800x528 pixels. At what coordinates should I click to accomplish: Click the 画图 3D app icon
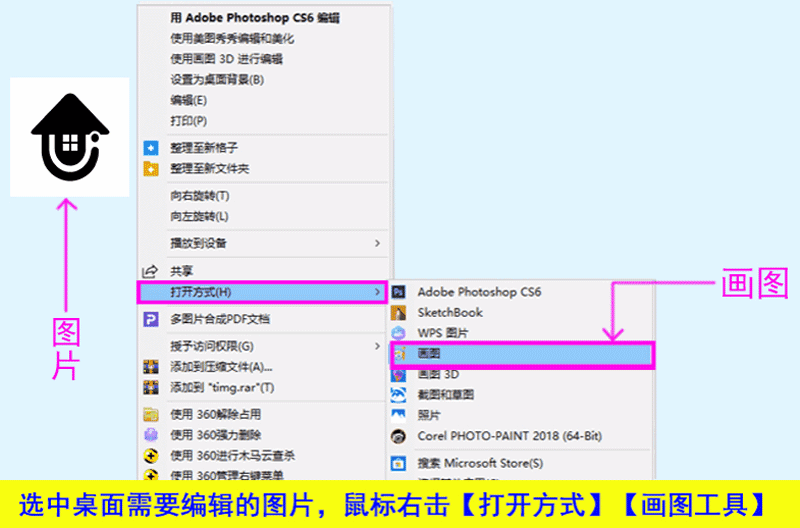[x=398, y=374]
